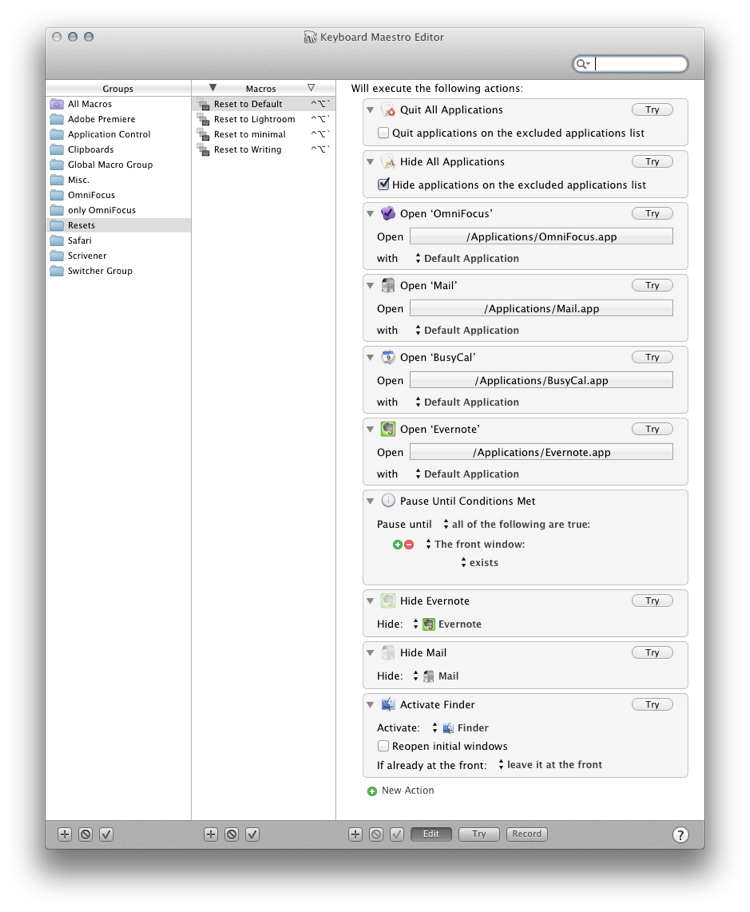Screen dimensions: 750x912
Task: Select the Reset to Default macro
Action: tap(264, 104)
